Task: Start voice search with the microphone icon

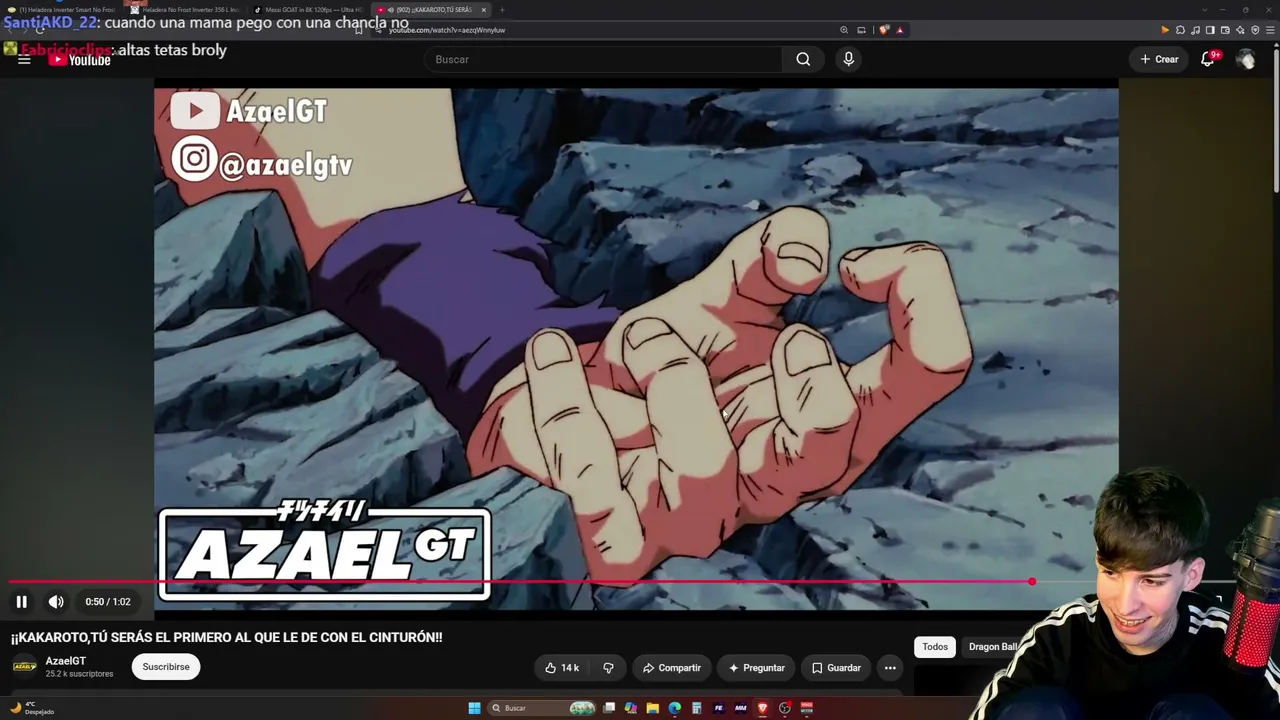Action: point(848,59)
